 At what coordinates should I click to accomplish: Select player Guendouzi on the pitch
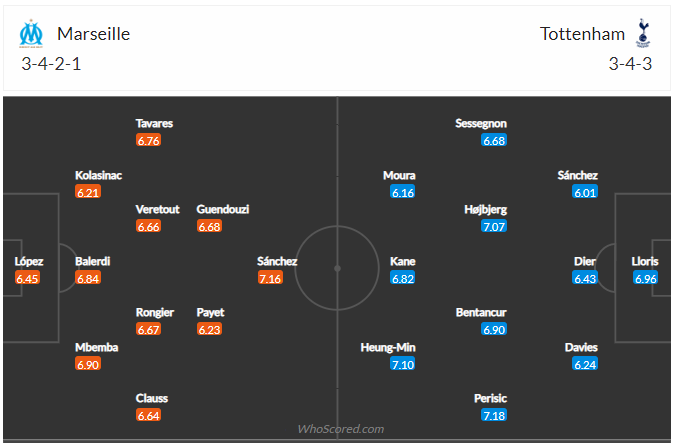coord(223,209)
